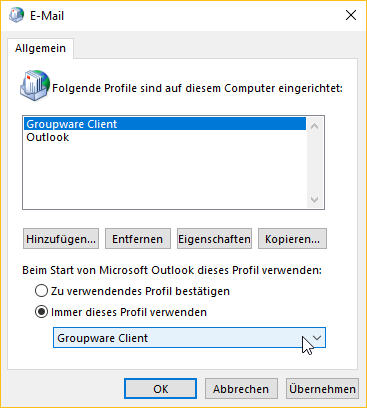This screenshot has height=408, width=367.
Task: Close the E-Mail dialog with the X
Action: coord(351,15)
